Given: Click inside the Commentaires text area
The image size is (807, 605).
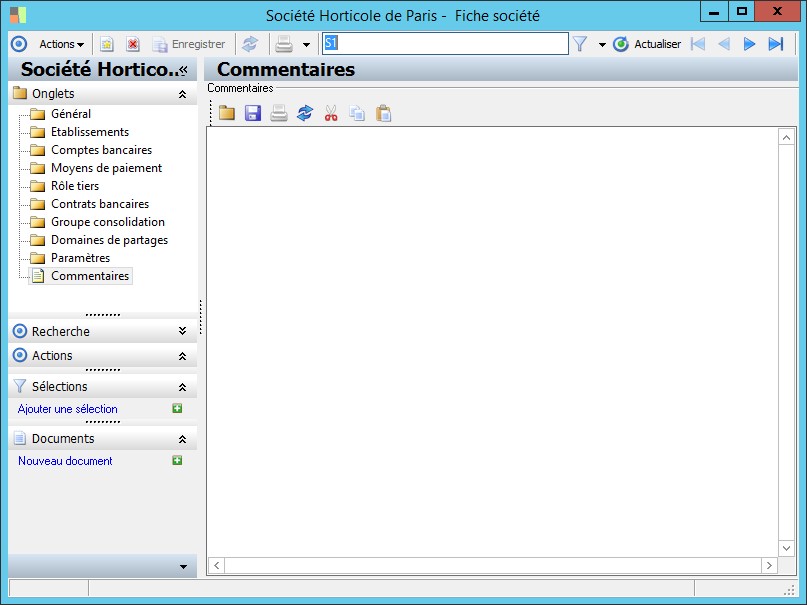Looking at the screenshot, I should 493,342.
